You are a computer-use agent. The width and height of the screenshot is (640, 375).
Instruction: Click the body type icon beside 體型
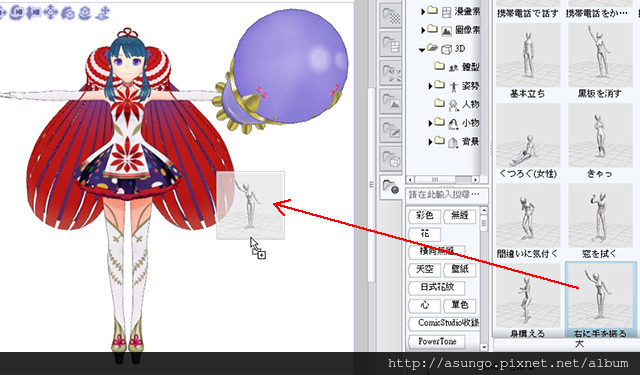pyautogui.click(x=453, y=68)
